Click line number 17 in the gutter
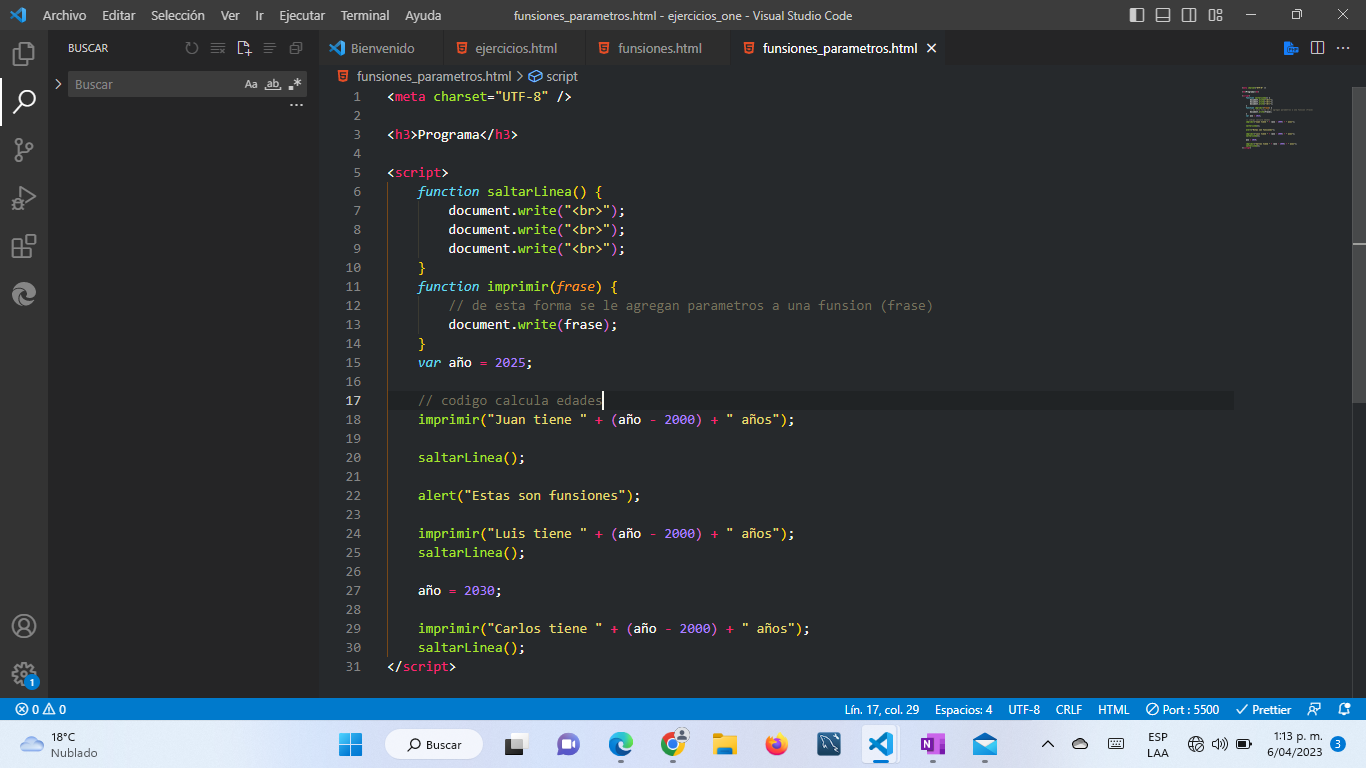The height and width of the screenshot is (768, 1366). 353,400
